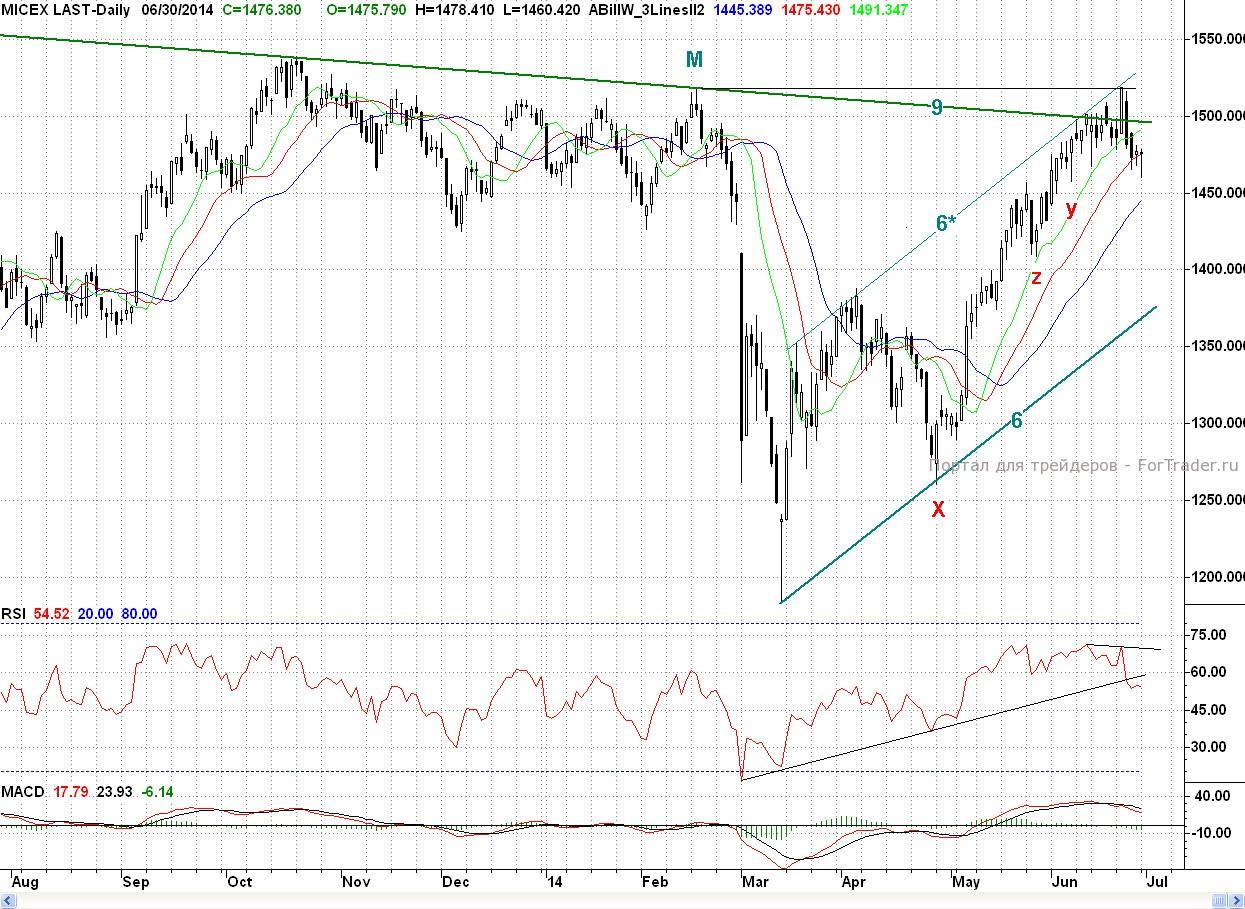Click the red y wave annotation
The image size is (1245, 909).
pyautogui.click(x=1071, y=209)
